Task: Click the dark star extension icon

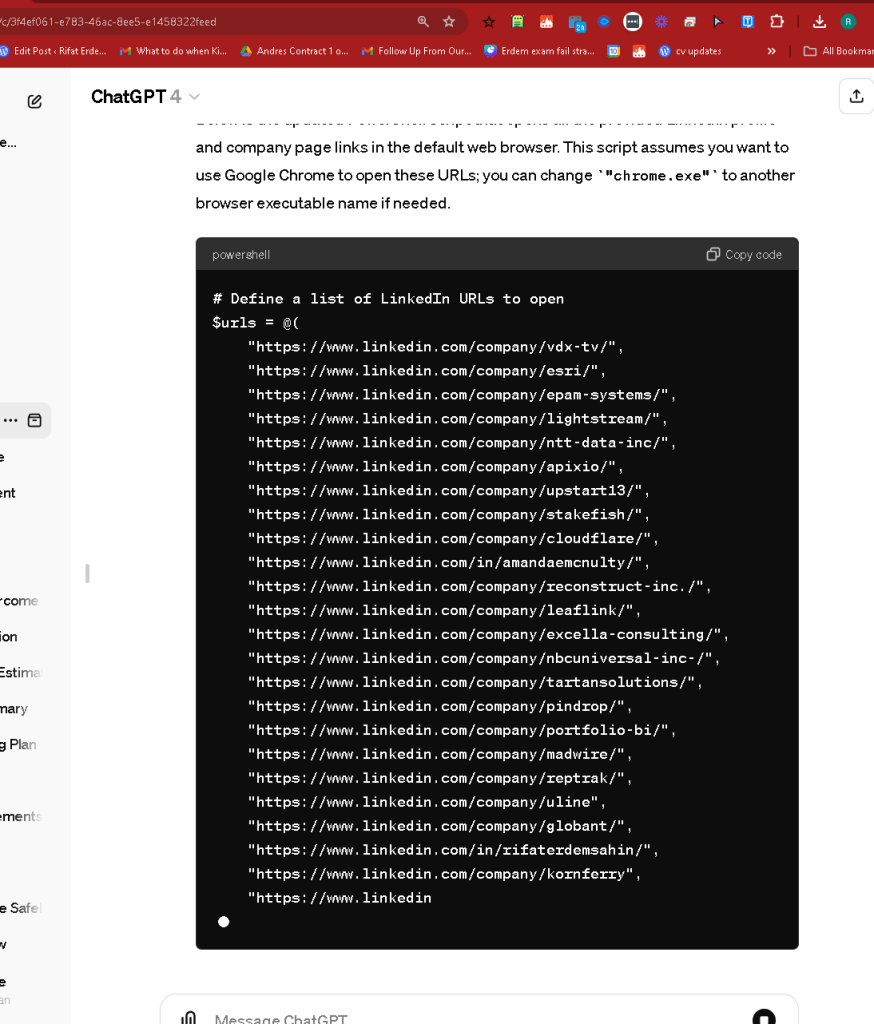Action: (x=489, y=22)
